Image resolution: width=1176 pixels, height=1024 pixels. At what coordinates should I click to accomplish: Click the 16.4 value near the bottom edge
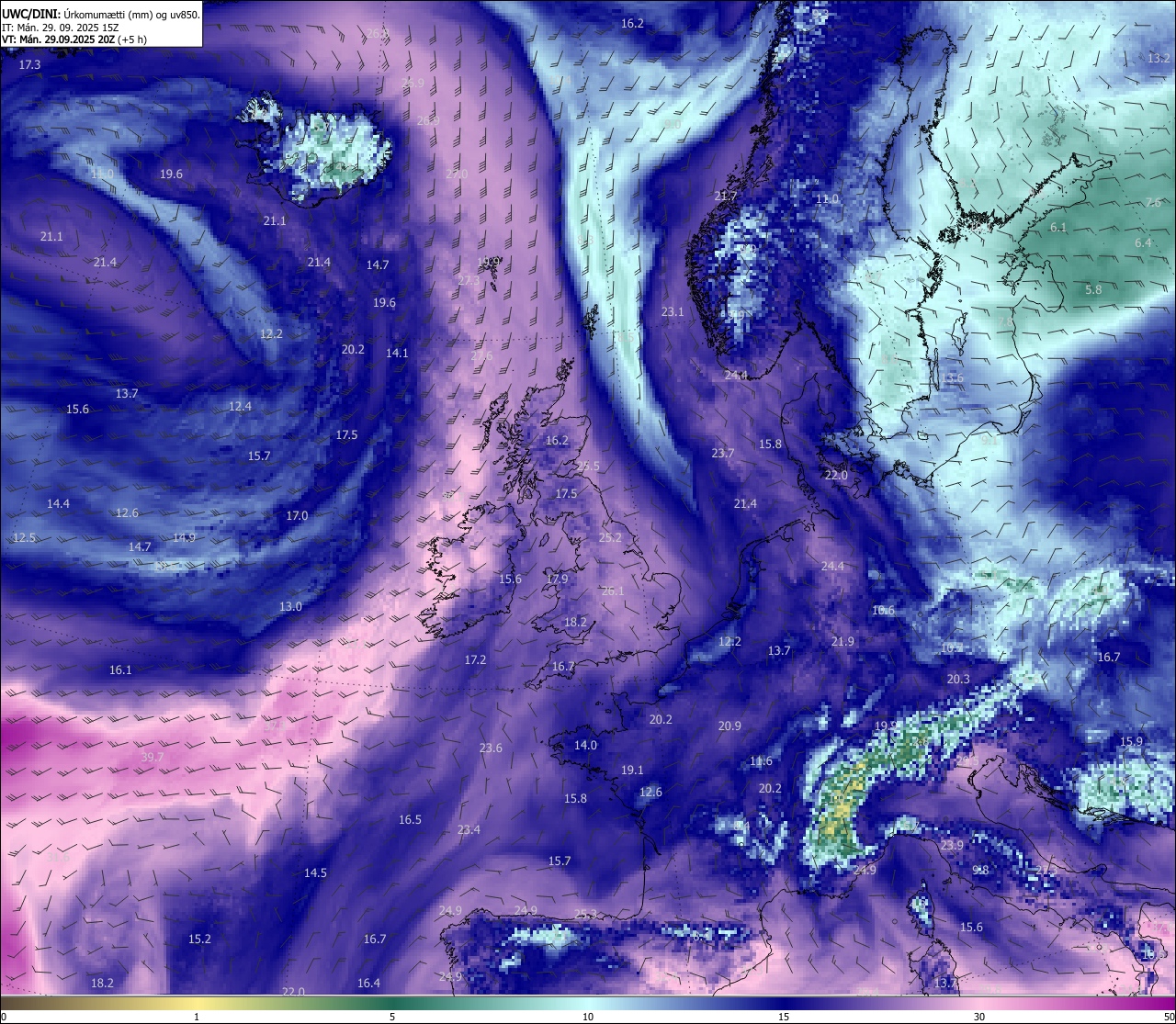click(368, 984)
